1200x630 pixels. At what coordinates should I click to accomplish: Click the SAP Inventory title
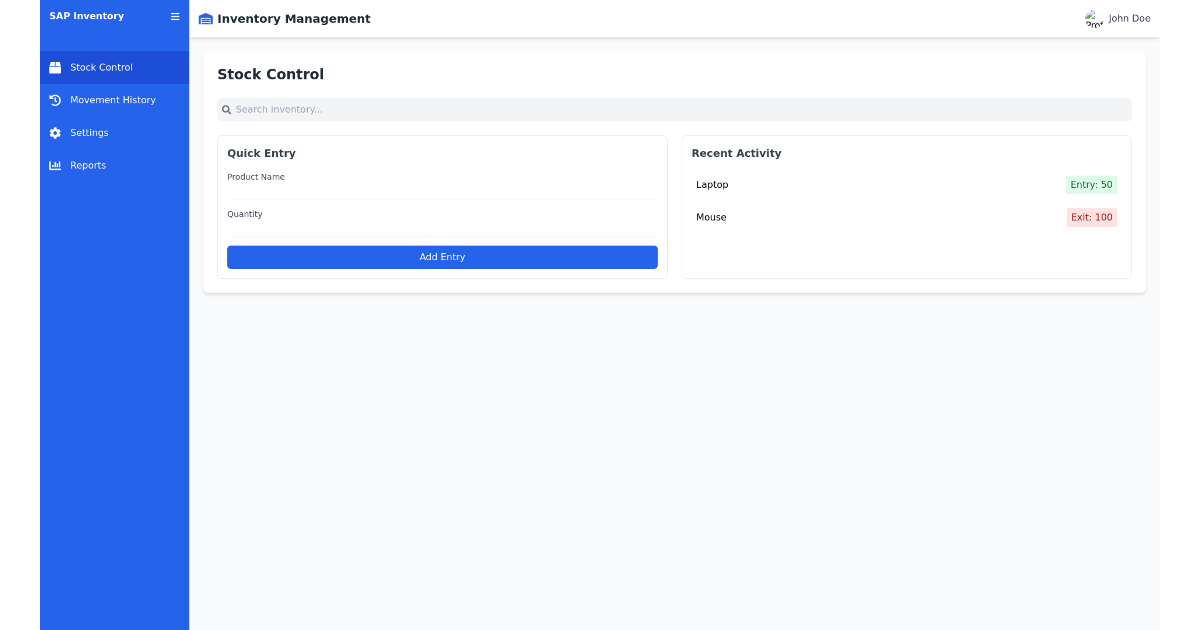point(87,16)
